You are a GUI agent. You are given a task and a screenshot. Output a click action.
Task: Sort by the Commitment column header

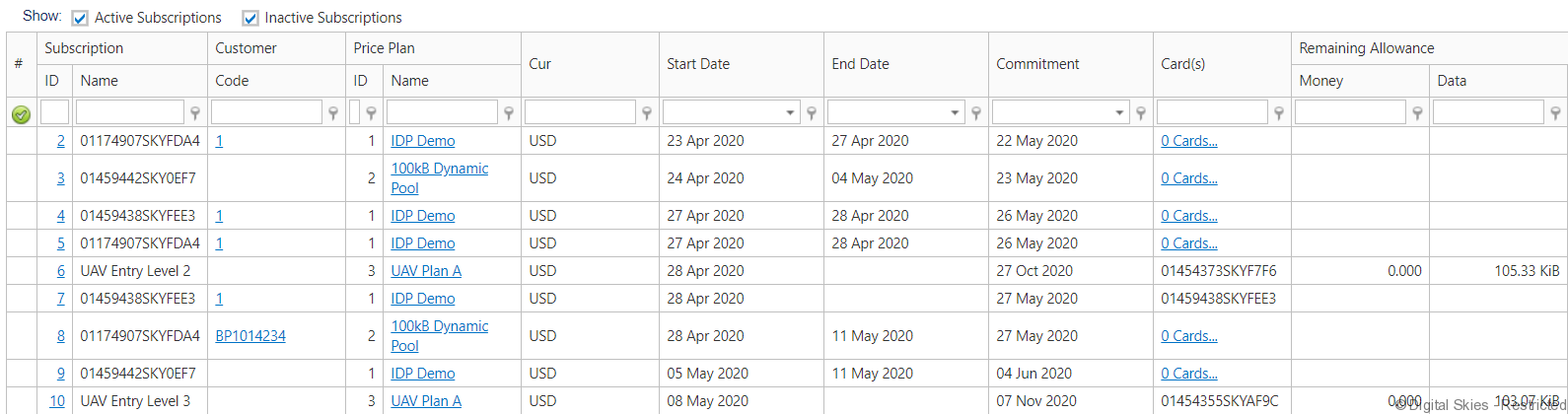[1037, 64]
